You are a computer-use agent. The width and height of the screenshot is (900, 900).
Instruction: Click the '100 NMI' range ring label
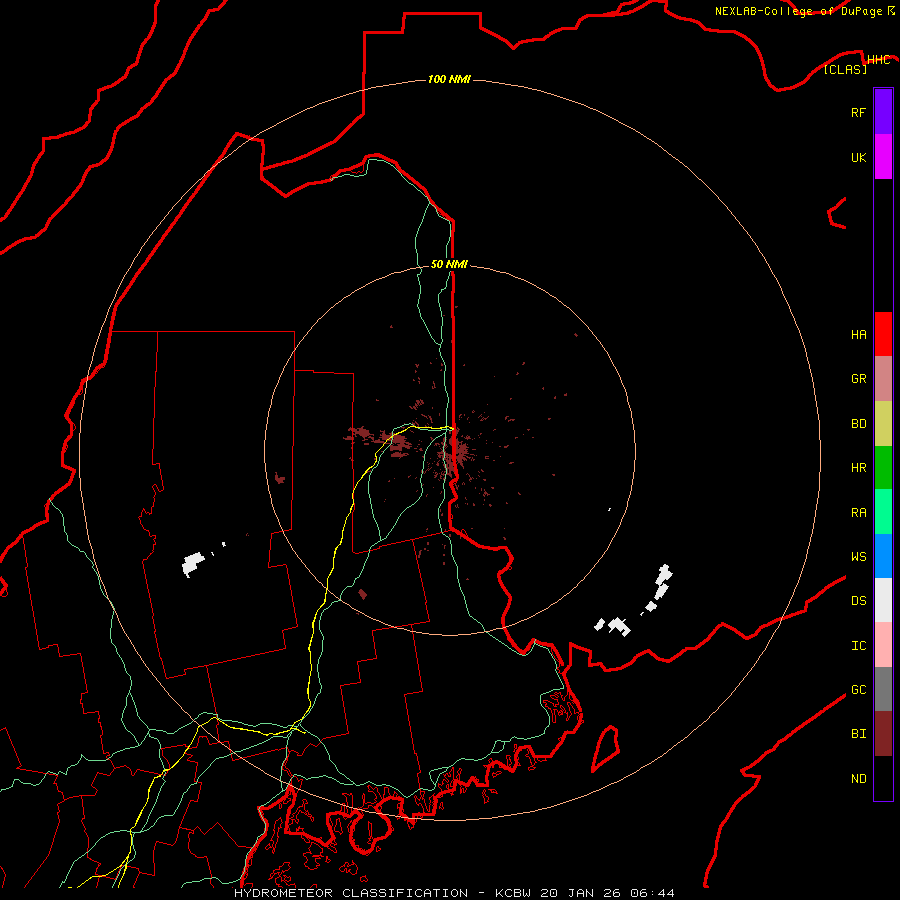(x=449, y=79)
